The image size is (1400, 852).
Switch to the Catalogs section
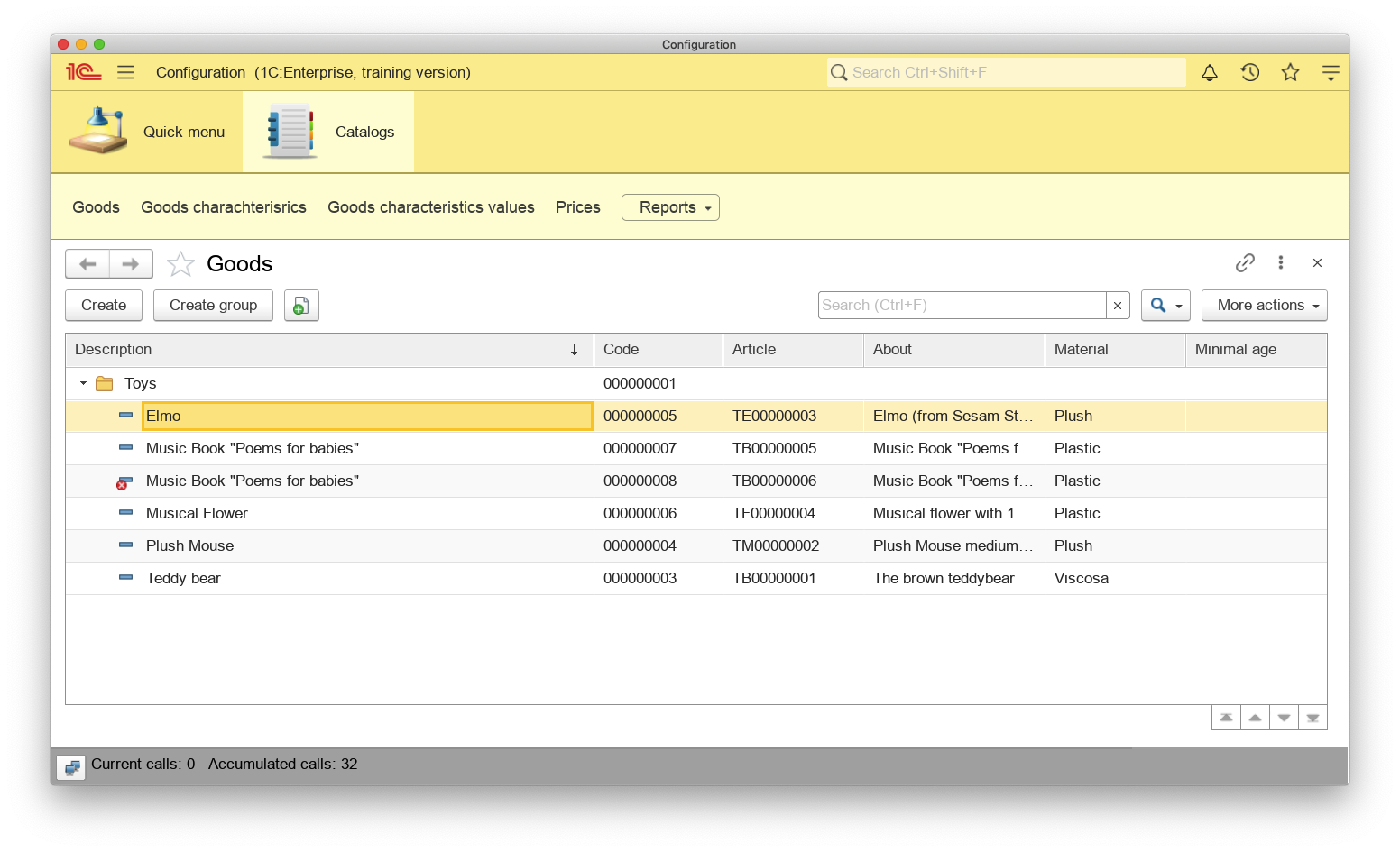pos(328,132)
